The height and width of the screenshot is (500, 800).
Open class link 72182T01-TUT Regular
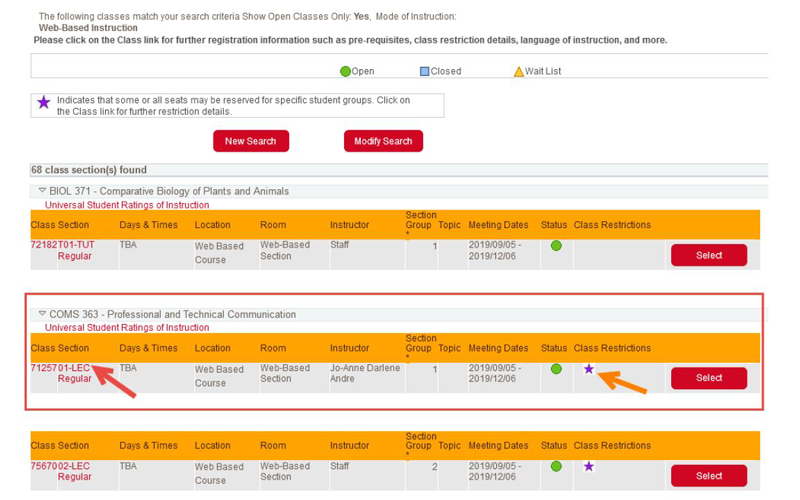click(62, 246)
